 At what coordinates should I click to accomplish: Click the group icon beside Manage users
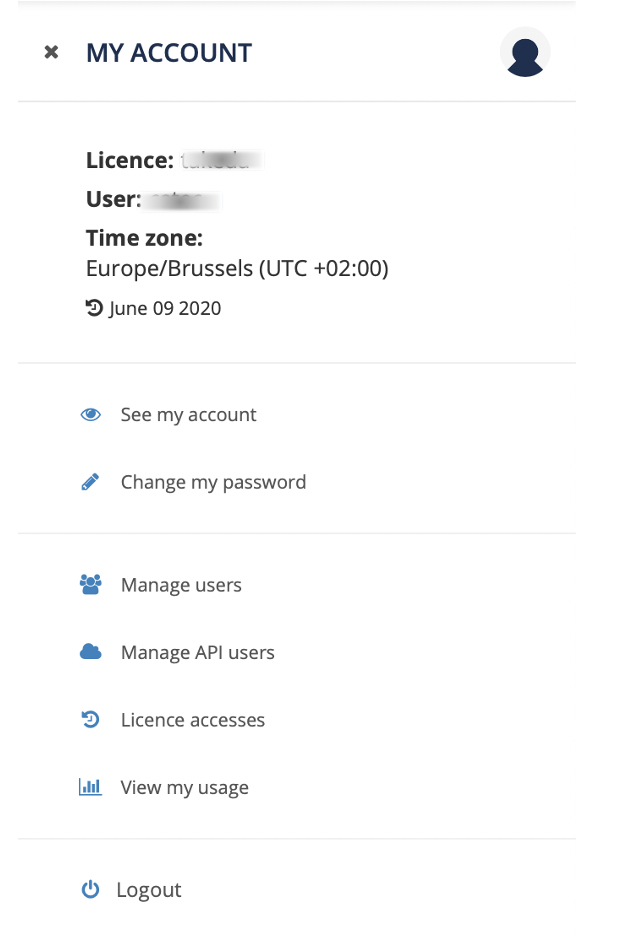[91, 585]
